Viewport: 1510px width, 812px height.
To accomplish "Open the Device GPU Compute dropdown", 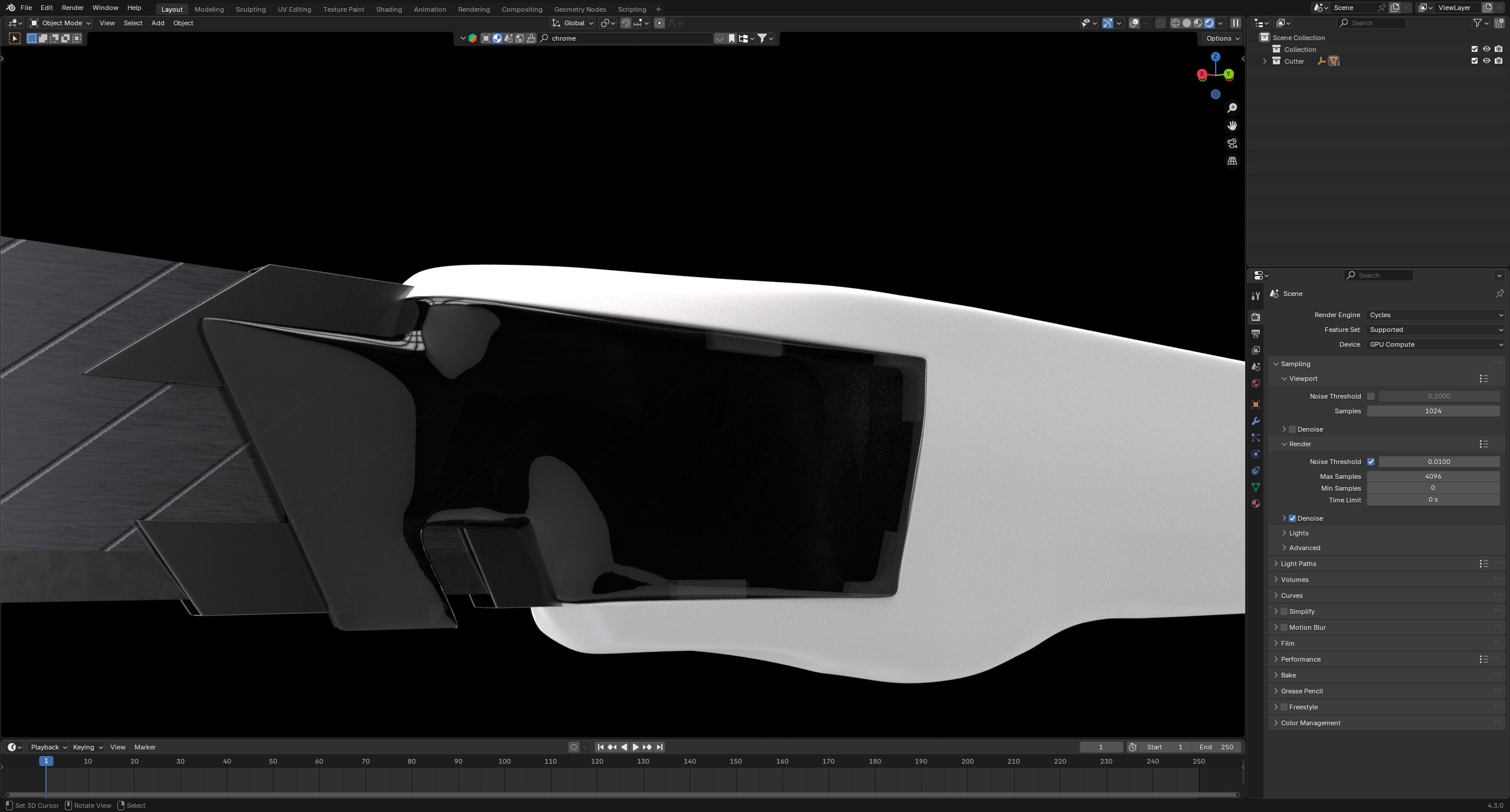I will click(x=1436, y=344).
